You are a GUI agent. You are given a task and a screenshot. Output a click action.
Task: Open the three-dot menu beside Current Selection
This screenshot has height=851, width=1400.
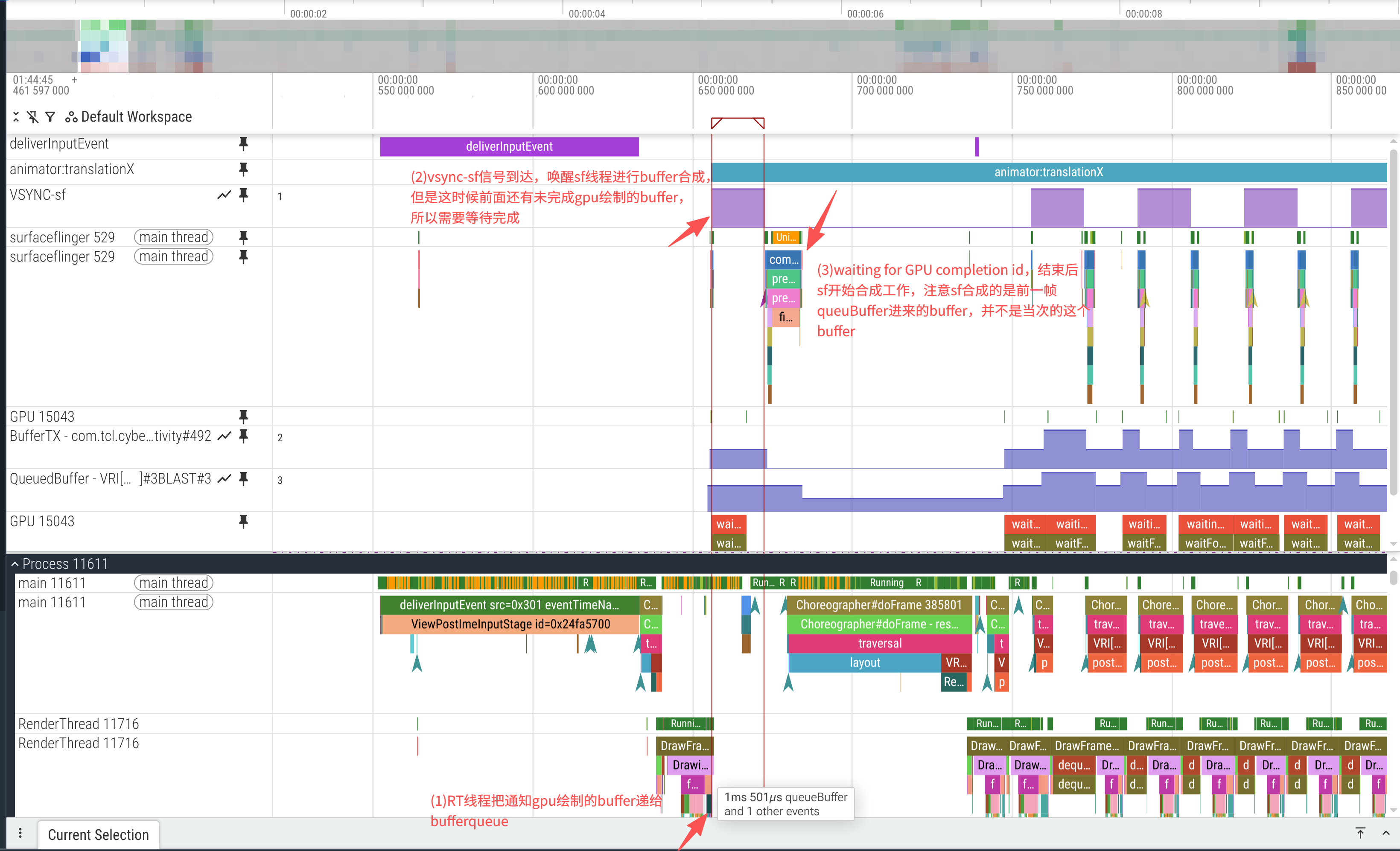coord(20,834)
